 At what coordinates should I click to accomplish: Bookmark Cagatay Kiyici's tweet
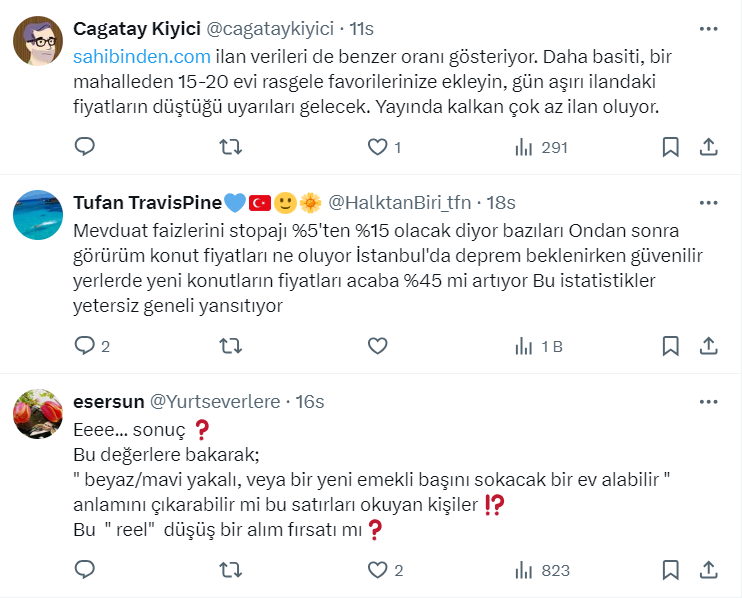(671, 147)
